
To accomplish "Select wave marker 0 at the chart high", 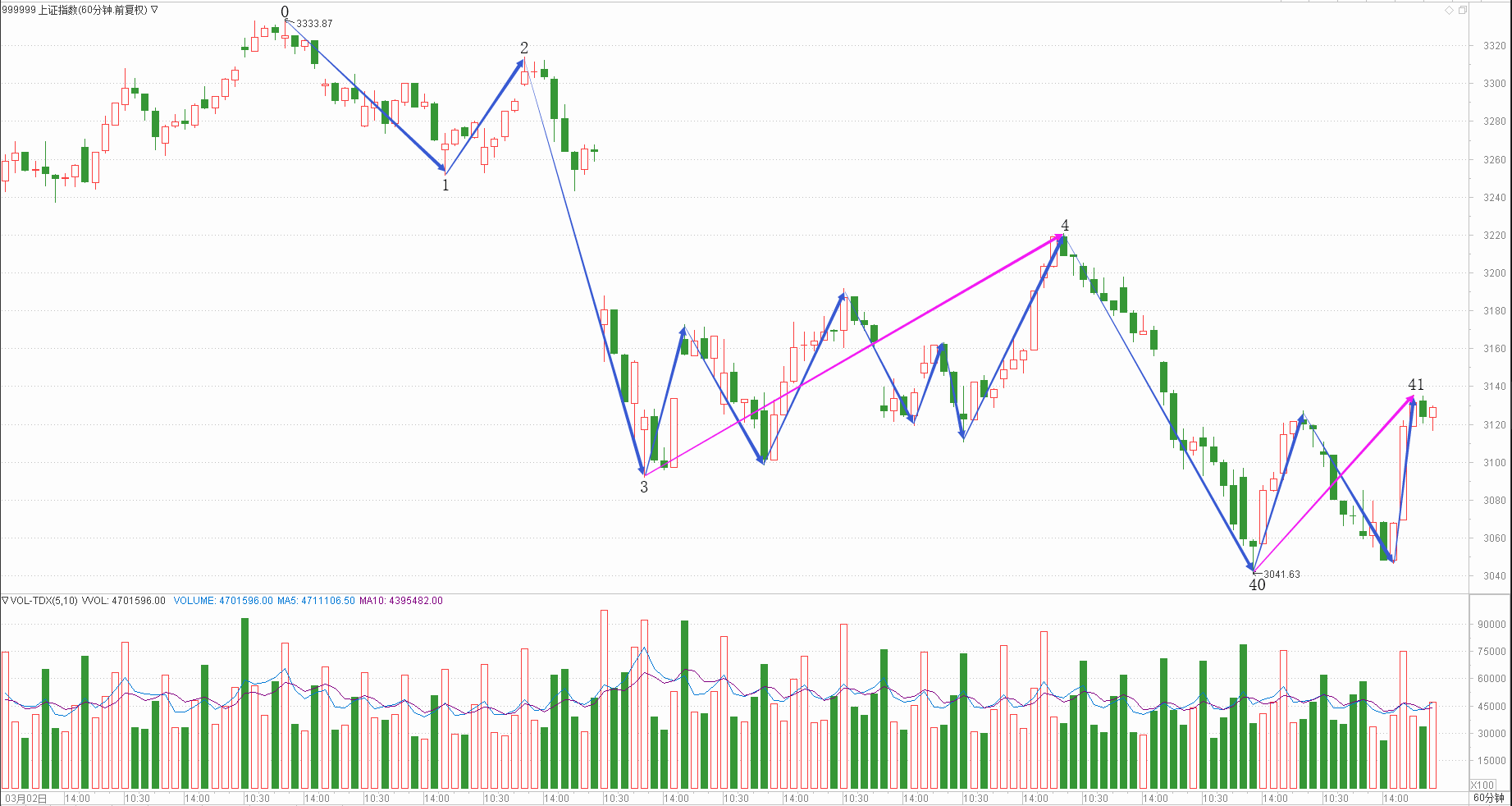I will point(285,11).
